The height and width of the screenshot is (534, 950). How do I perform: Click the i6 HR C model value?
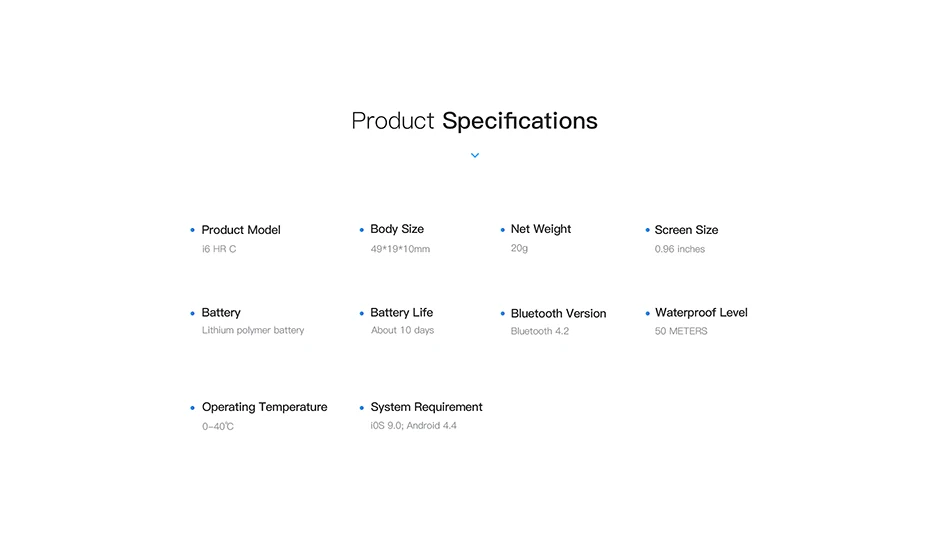click(219, 249)
